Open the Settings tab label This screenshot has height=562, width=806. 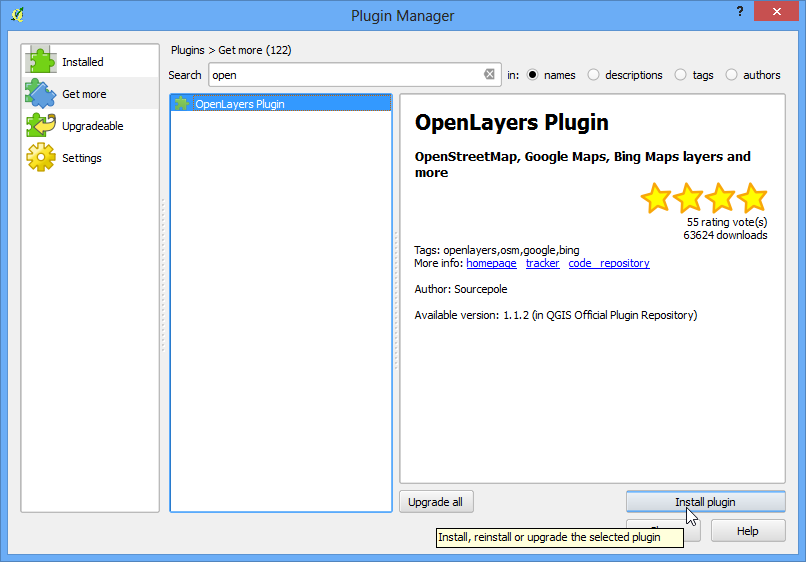(82, 158)
